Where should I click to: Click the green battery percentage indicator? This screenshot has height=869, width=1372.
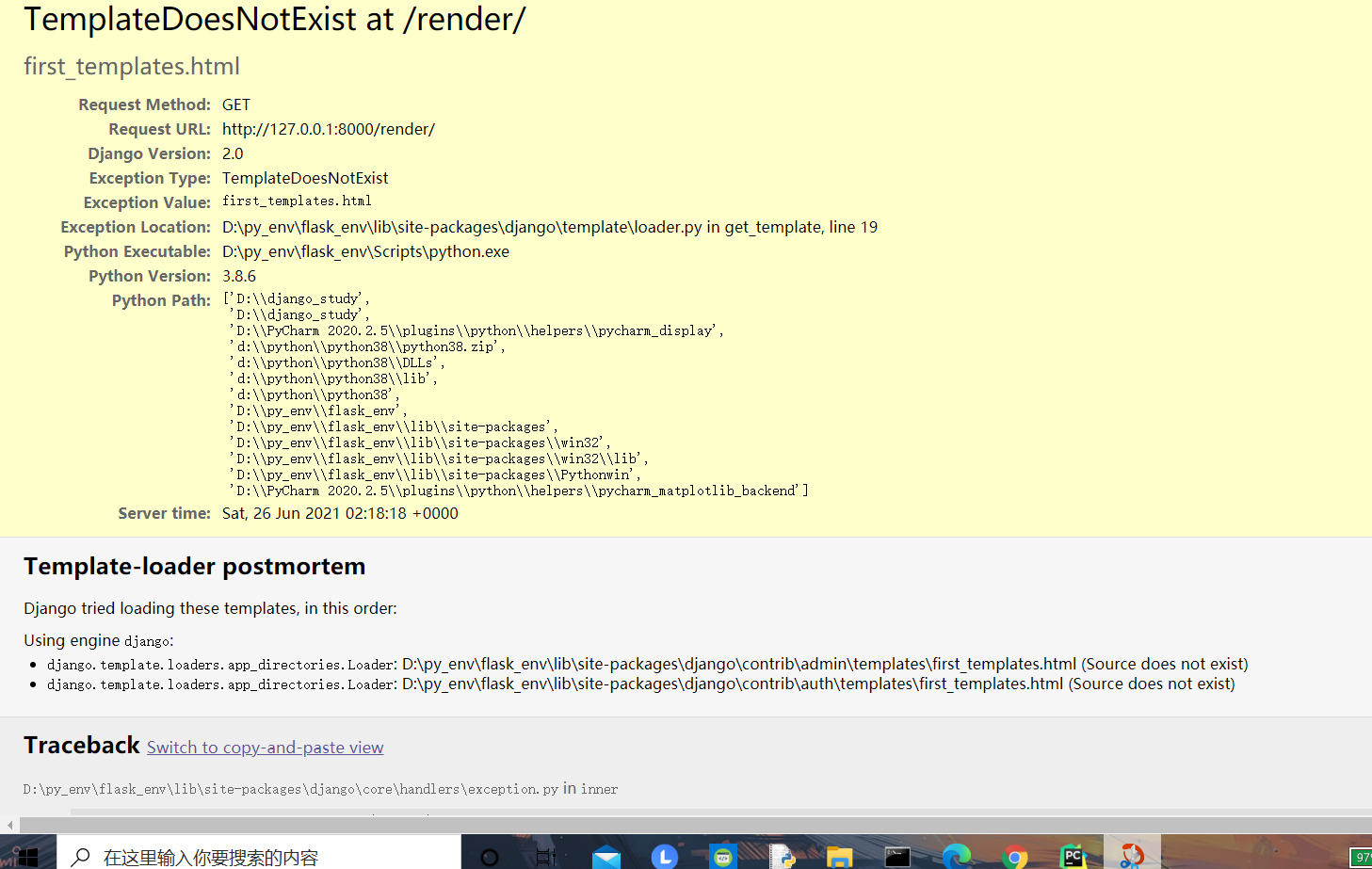point(1362,857)
